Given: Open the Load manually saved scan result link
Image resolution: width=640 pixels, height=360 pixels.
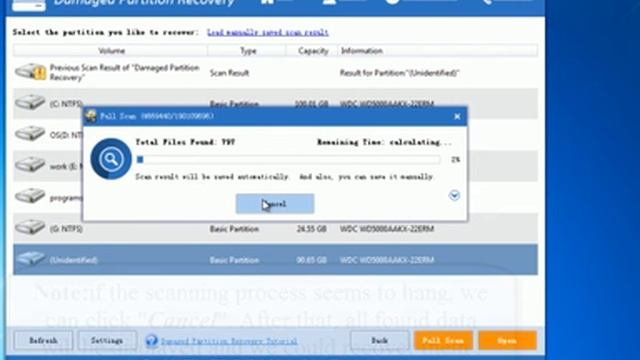Looking at the screenshot, I should (x=268, y=32).
